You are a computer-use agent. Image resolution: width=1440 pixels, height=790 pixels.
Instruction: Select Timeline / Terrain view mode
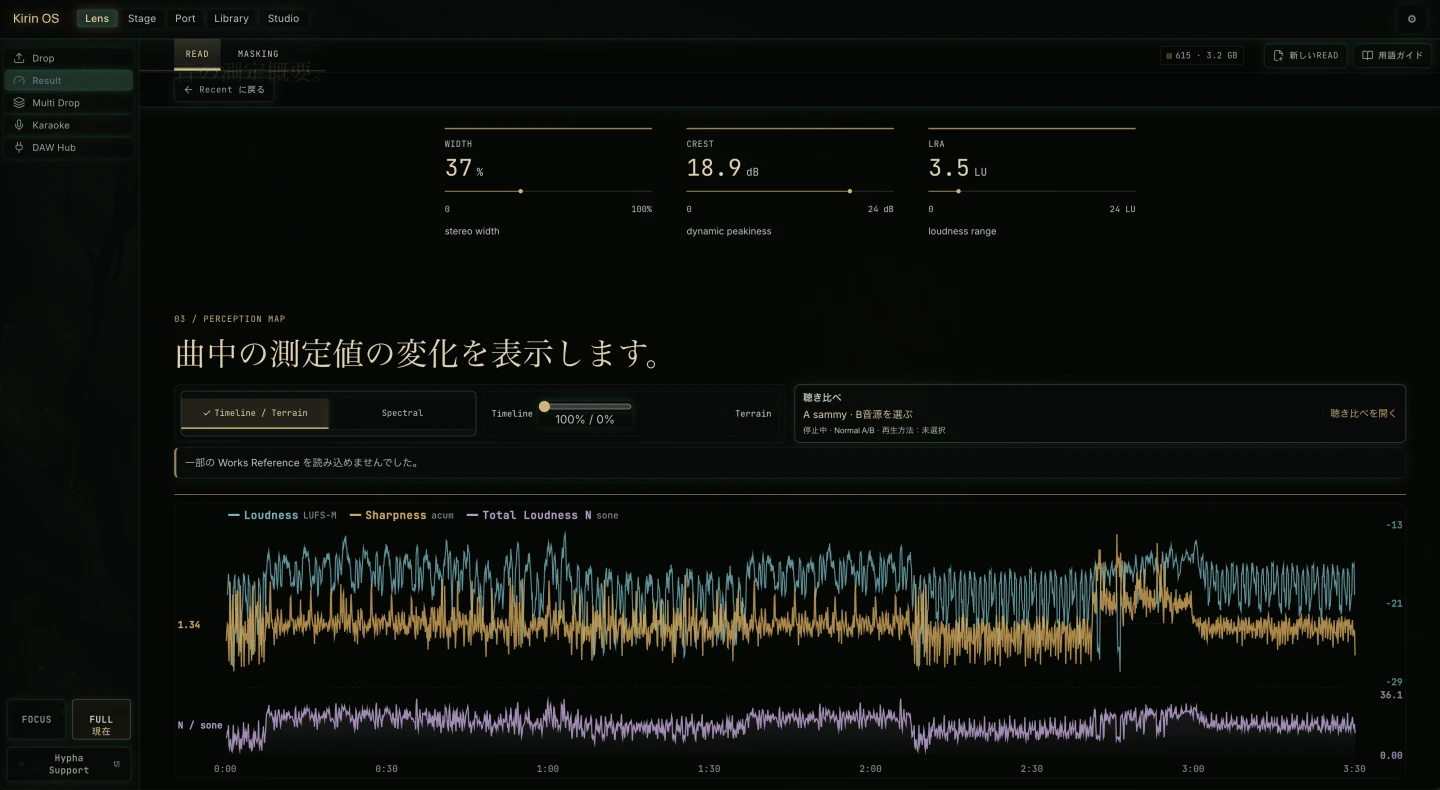click(255, 413)
